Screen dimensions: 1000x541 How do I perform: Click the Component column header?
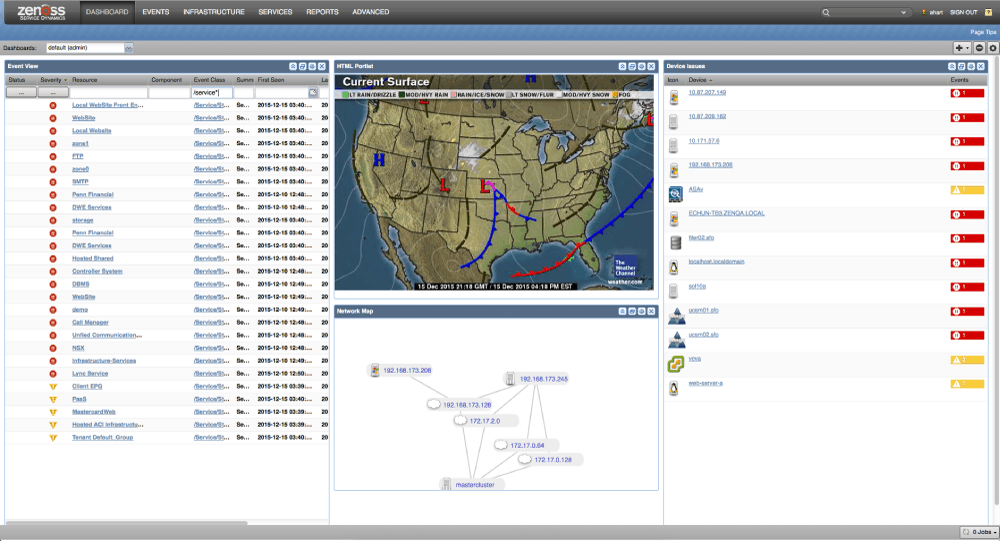click(166, 80)
